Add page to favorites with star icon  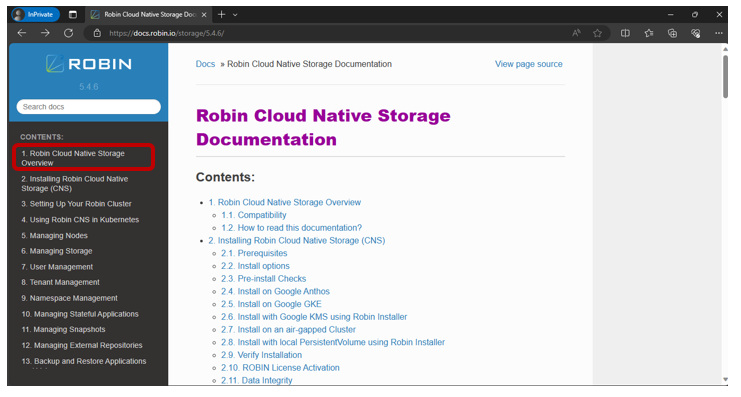click(x=598, y=33)
